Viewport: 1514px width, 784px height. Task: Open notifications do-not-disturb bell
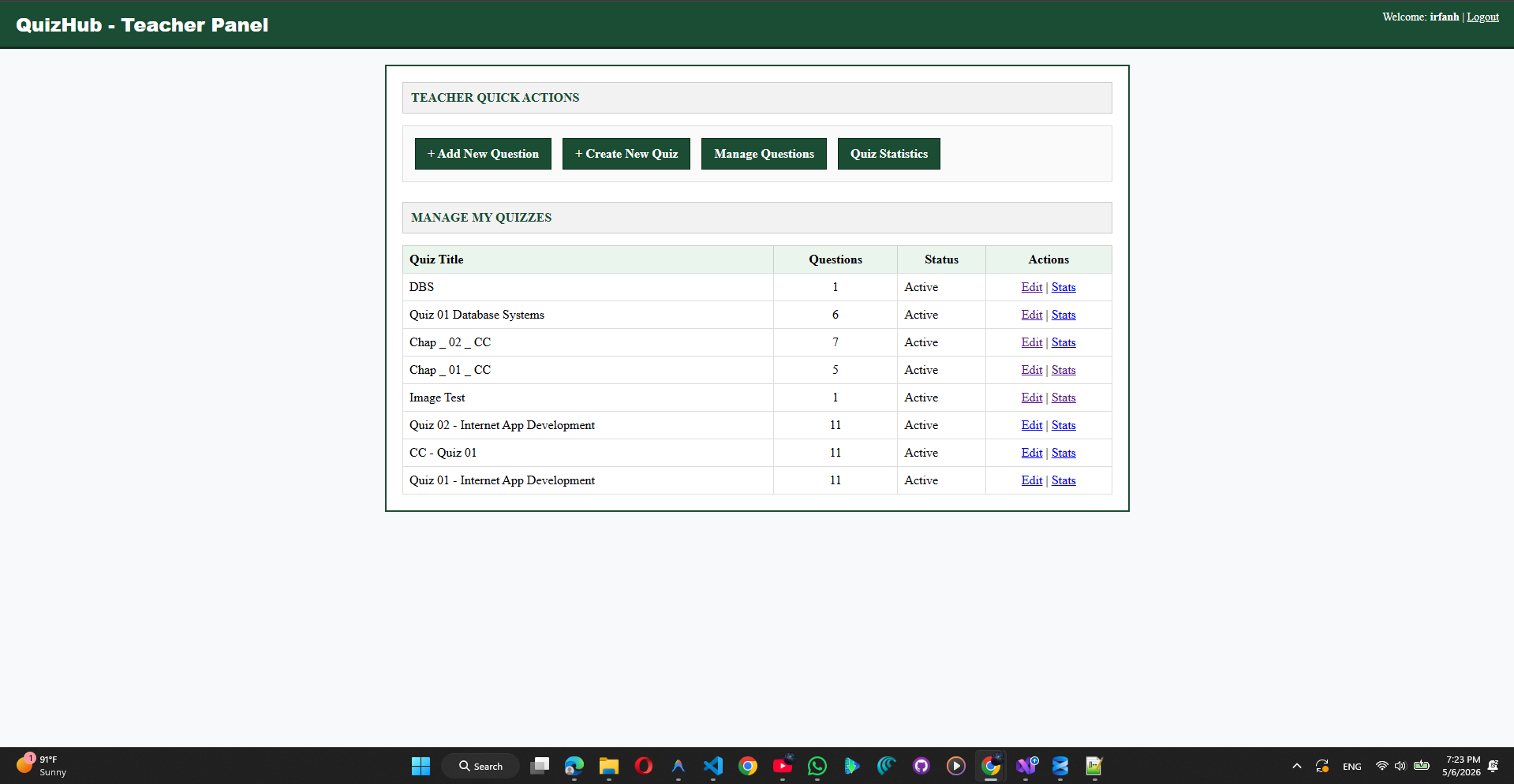[1493, 766]
